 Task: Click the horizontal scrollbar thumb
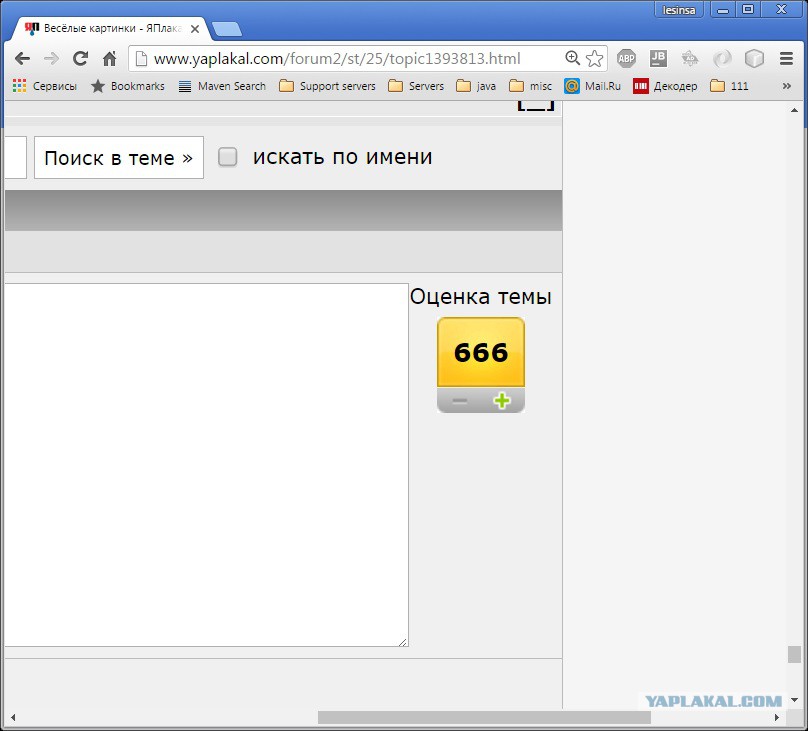tap(484, 717)
